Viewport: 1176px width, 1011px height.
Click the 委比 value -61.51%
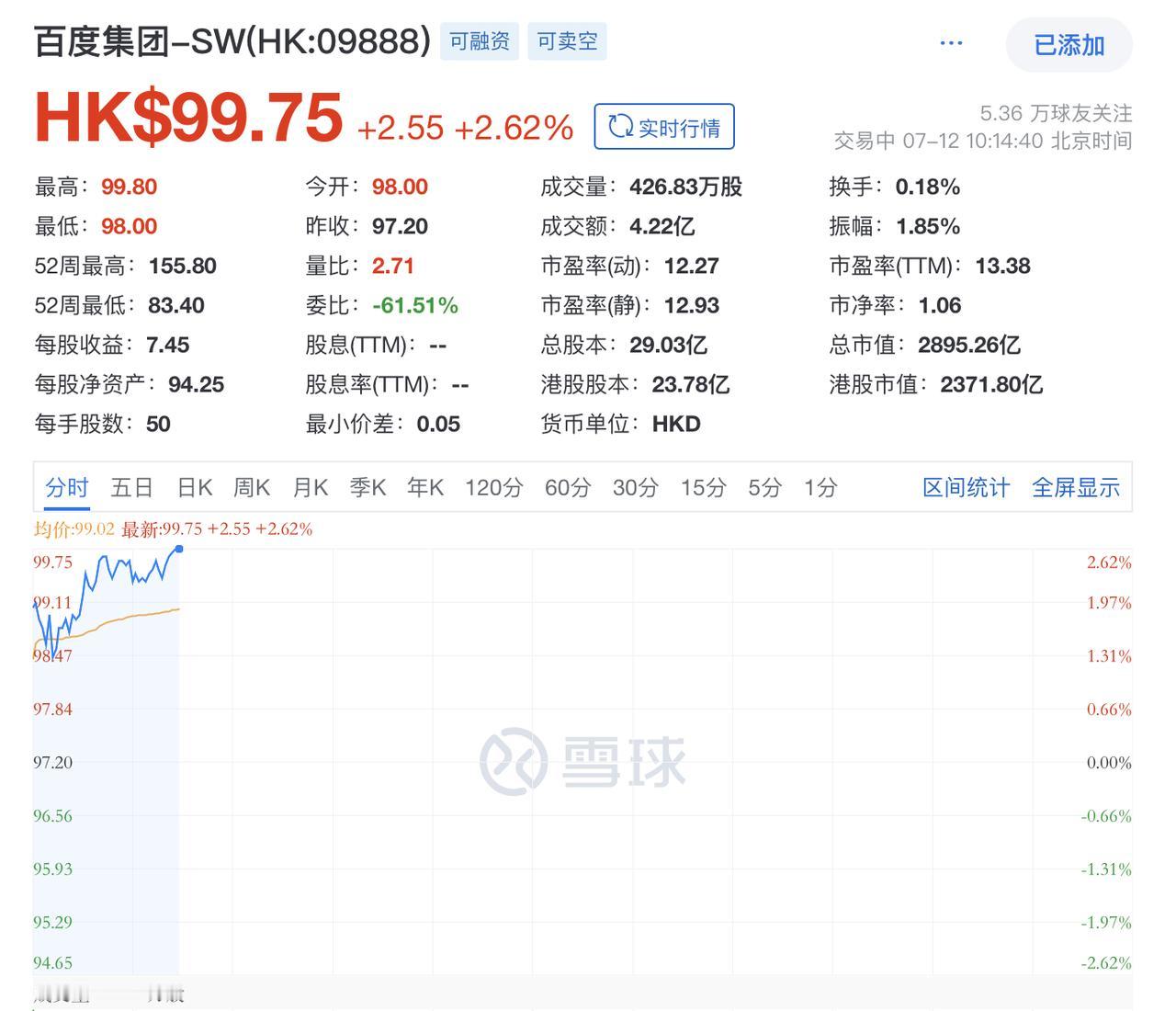tap(415, 305)
